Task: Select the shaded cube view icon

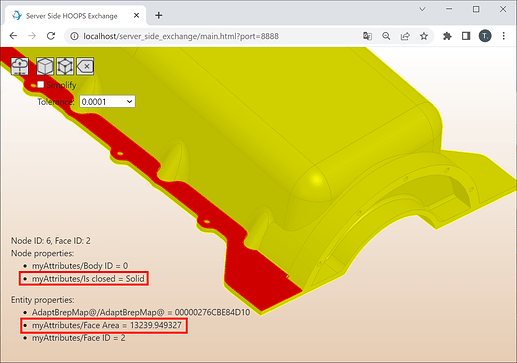Action: pyautogui.click(x=45, y=66)
